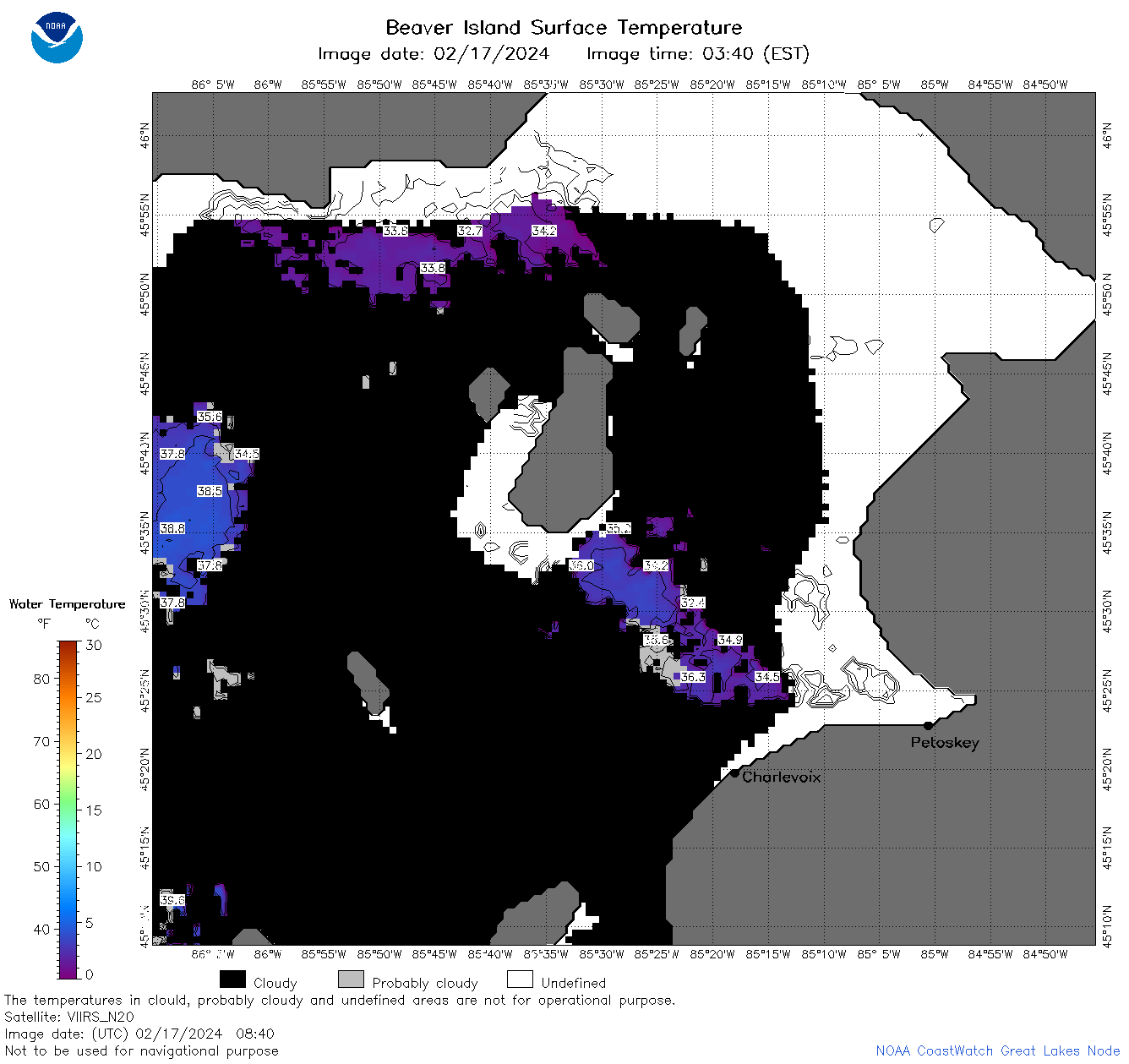Image resolution: width=1129 pixels, height=1064 pixels.
Task: Click the NOAA logo emblem
Action: (x=57, y=37)
